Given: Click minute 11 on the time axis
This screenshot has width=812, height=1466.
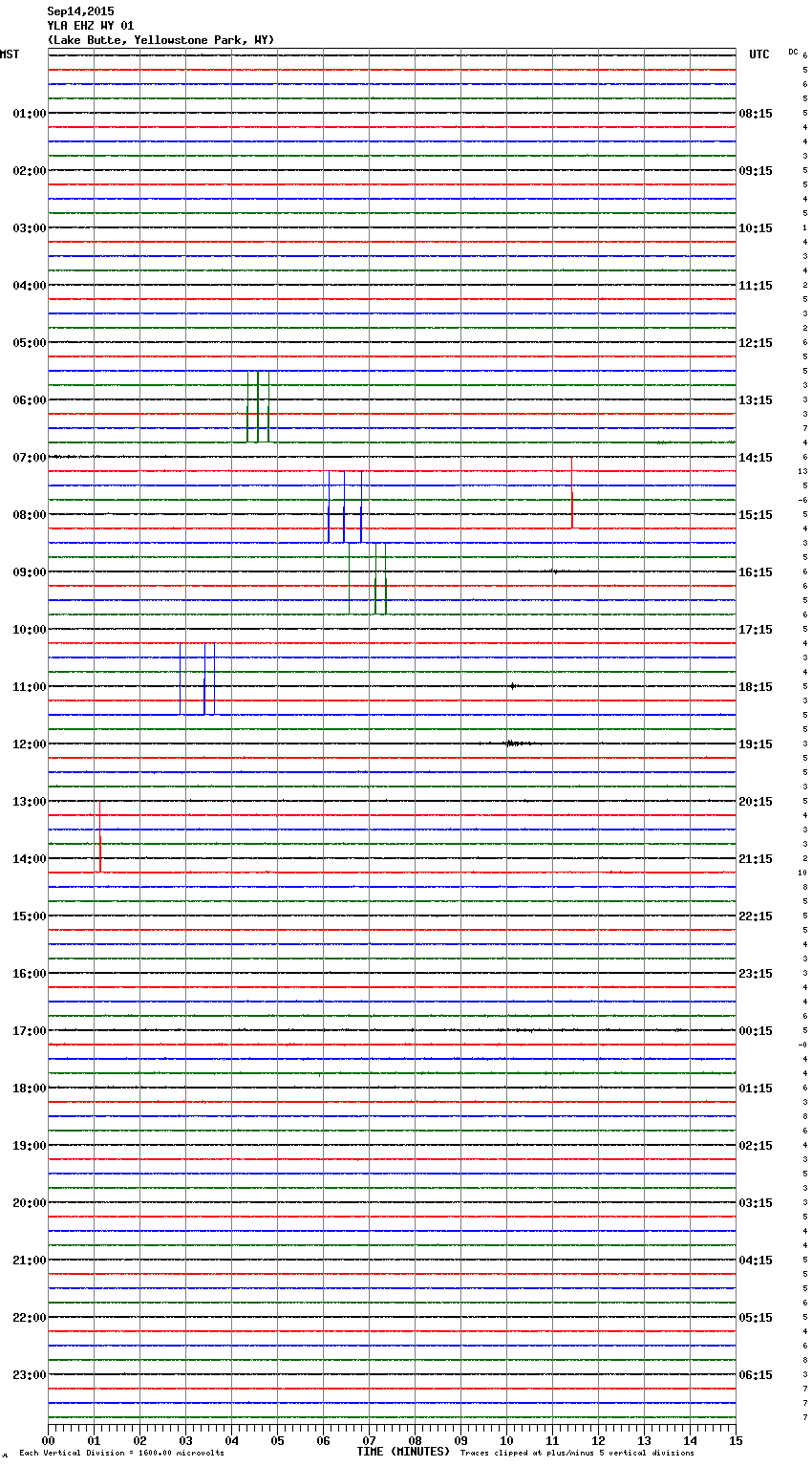Looking at the screenshot, I should click(552, 1440).
